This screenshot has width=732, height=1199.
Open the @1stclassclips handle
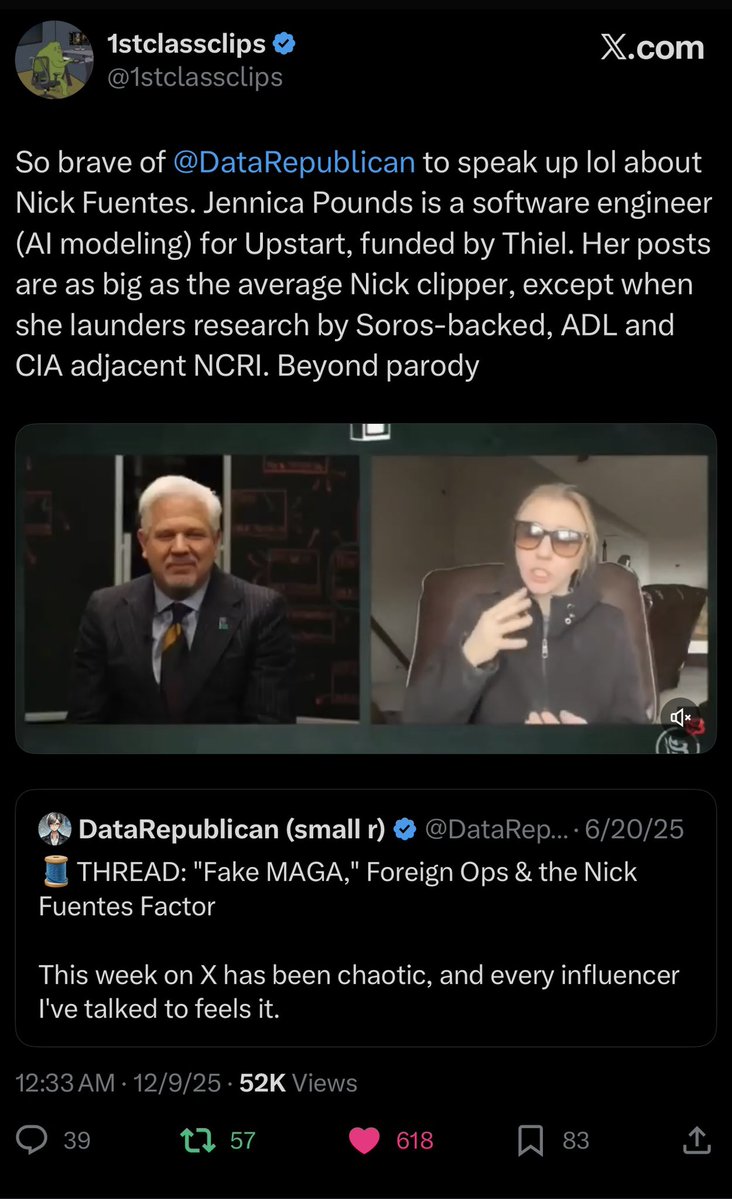[194, 77]
